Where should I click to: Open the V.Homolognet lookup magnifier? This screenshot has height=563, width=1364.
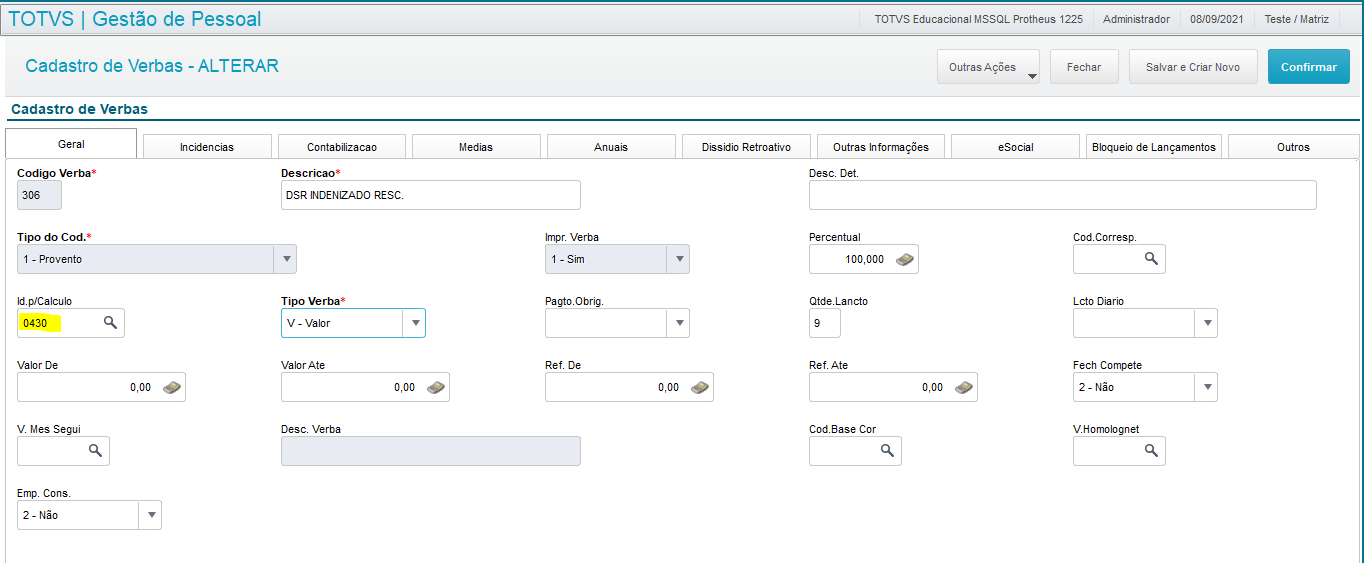(x=1151, y=451)
